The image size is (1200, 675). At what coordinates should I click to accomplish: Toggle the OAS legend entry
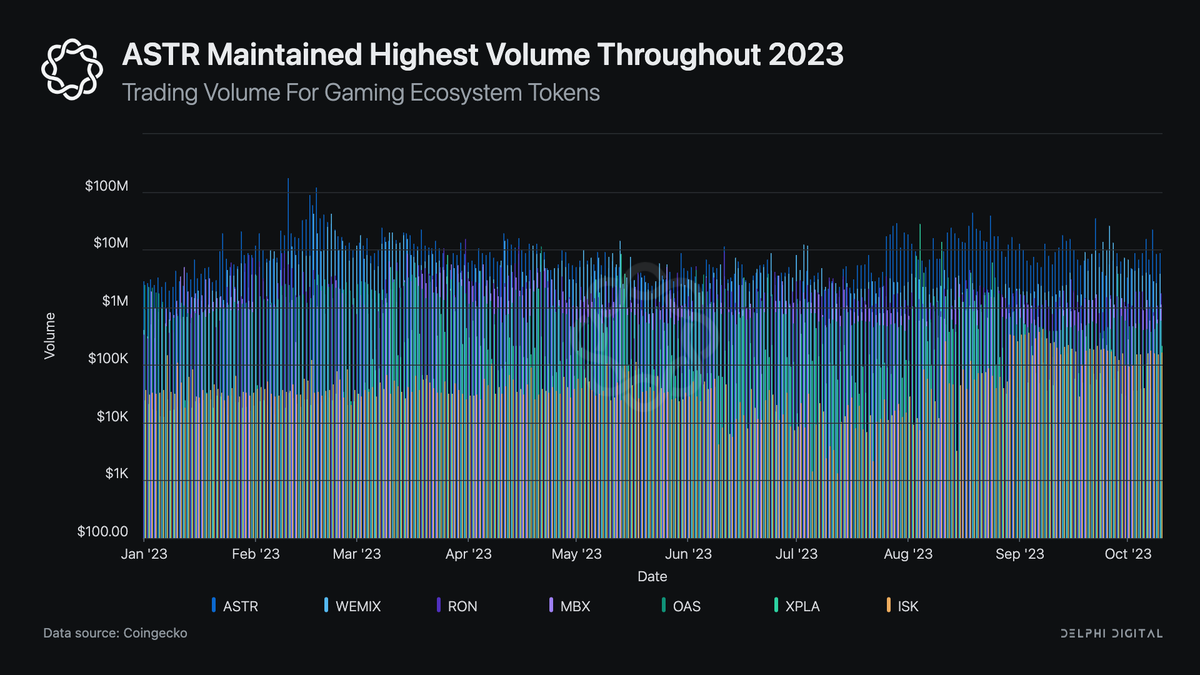(x=681, y=606)
